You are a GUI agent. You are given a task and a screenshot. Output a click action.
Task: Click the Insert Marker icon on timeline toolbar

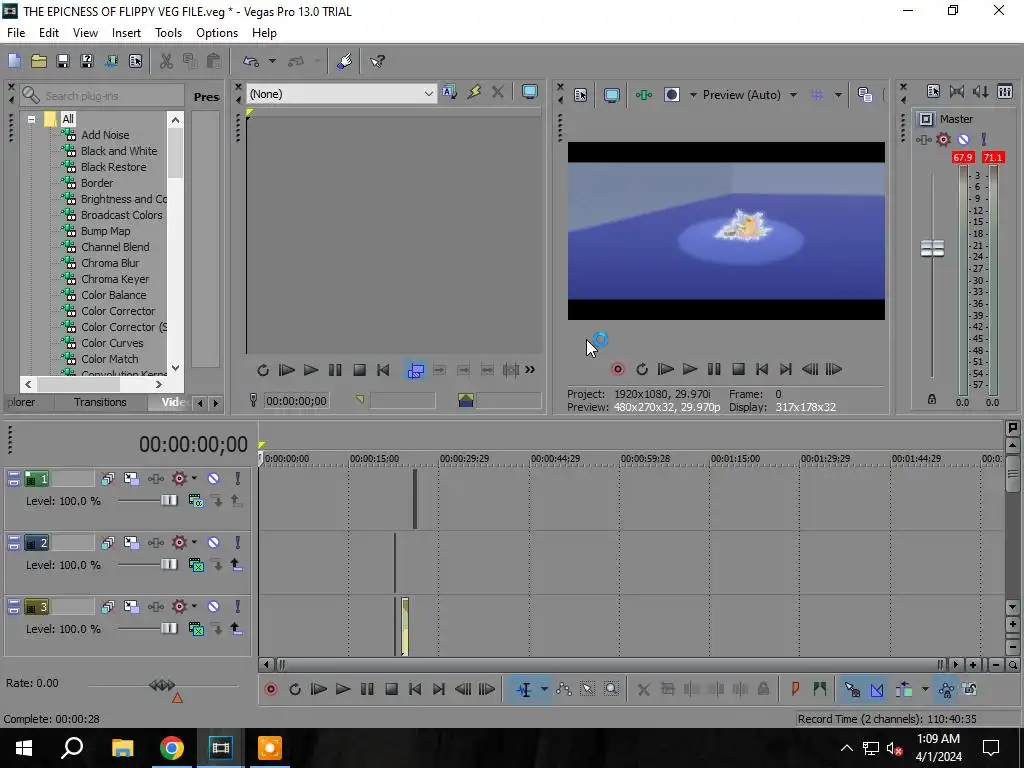tap(795, 689)
